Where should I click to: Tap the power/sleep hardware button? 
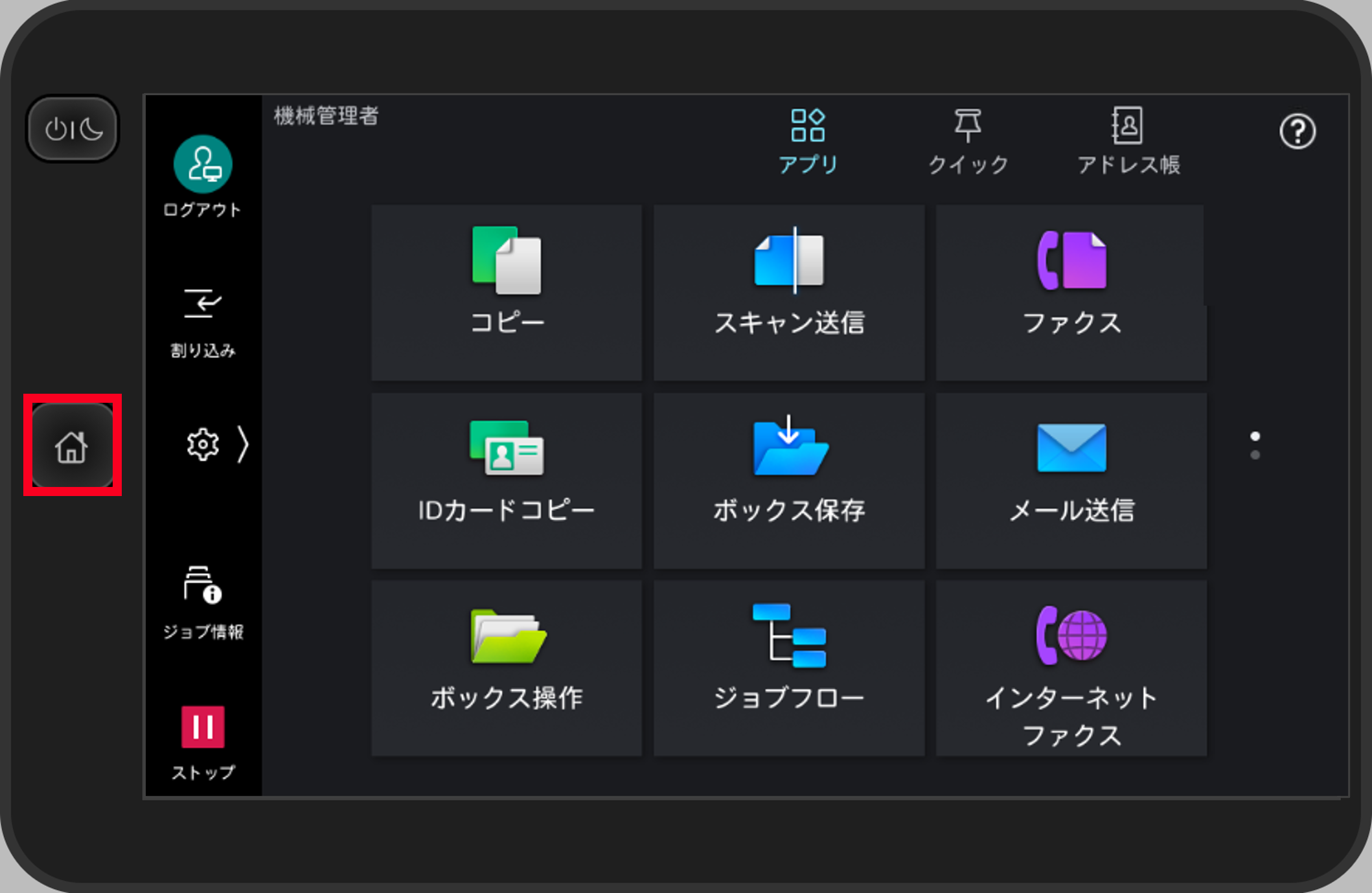pyautogui.click(x=73, y=129)
